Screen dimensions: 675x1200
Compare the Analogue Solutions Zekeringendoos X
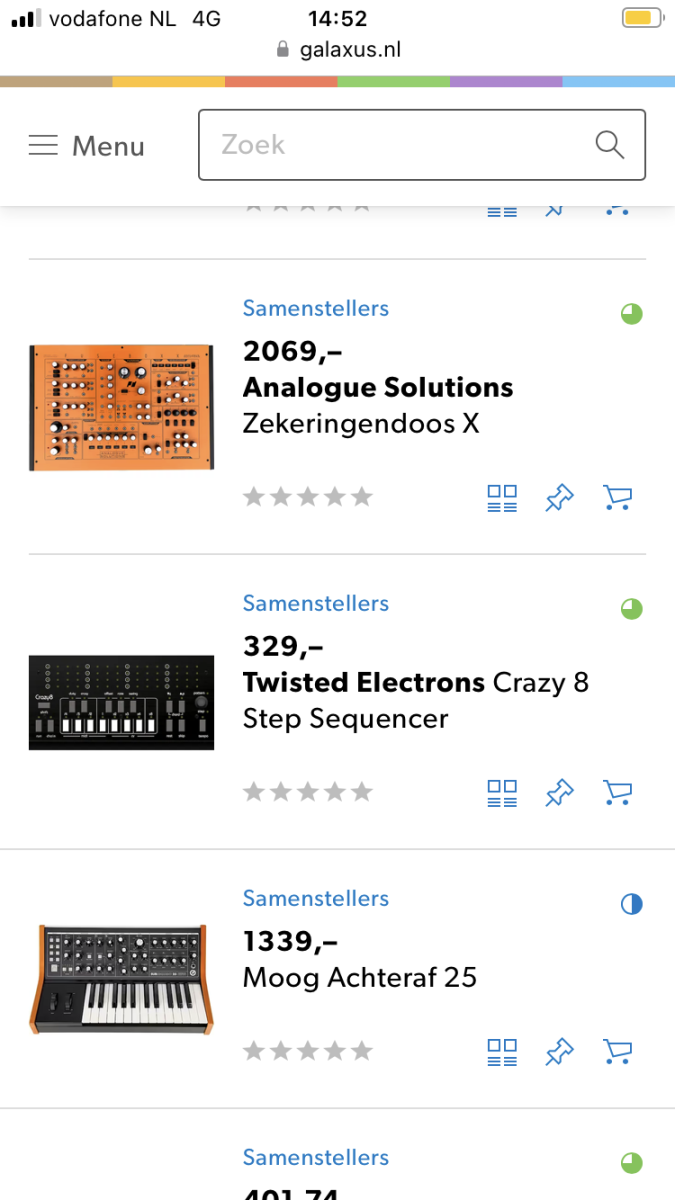(502, 498)
